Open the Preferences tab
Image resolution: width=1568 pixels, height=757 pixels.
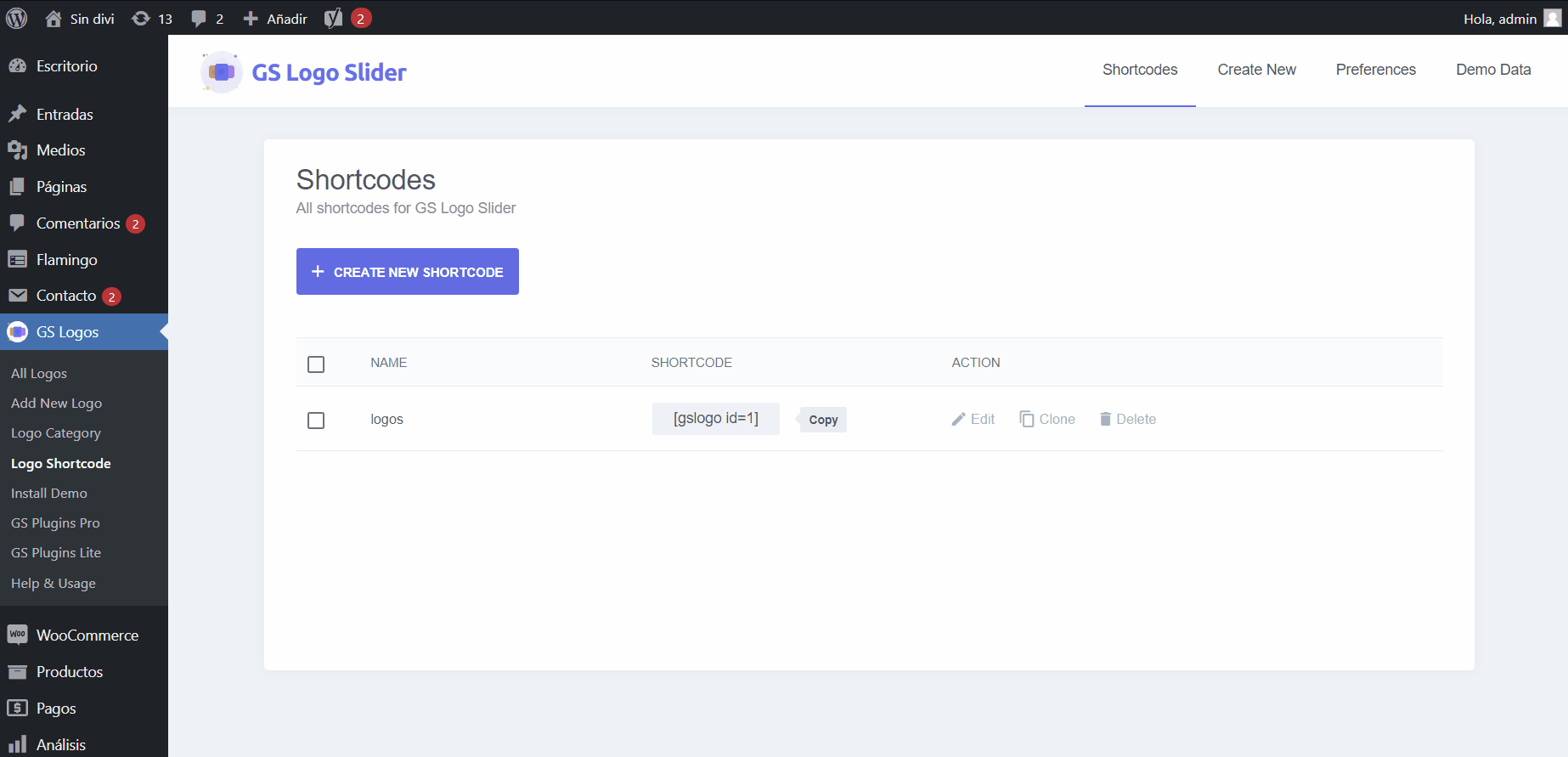click(1375, 70)
